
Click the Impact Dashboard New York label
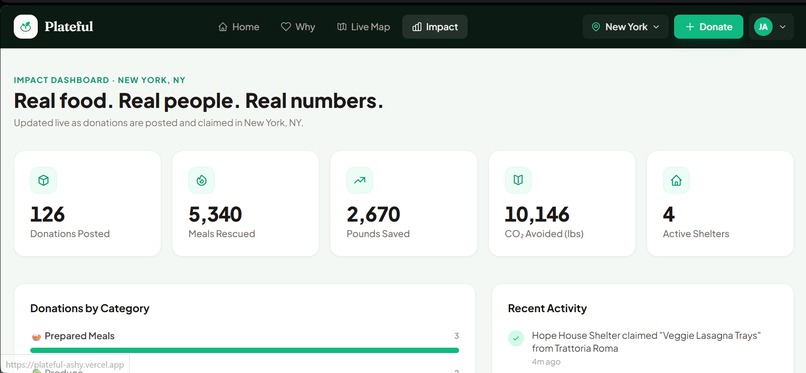tap(100, 80)
